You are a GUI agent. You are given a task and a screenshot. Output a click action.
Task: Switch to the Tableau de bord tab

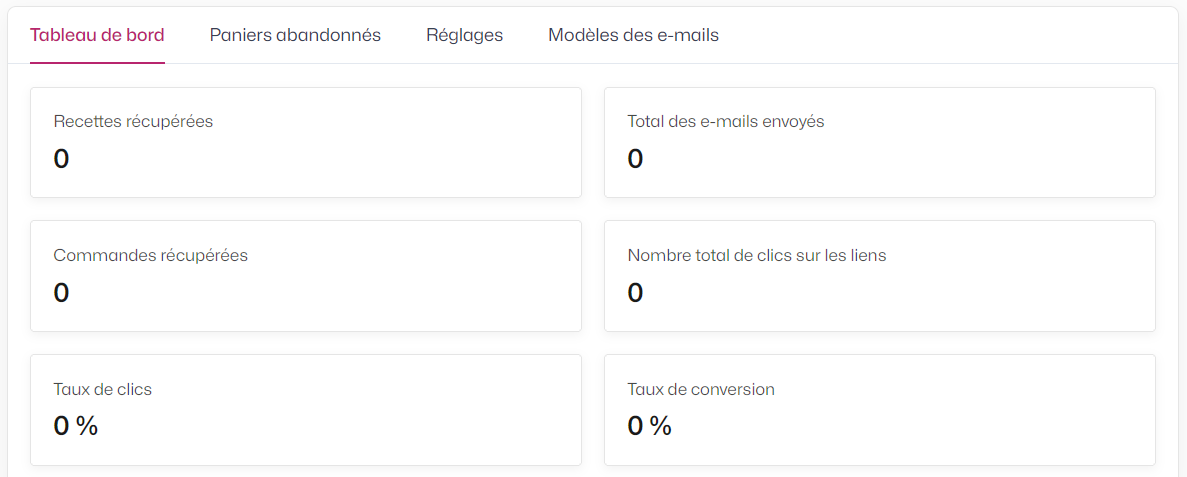tap(97, 35)
